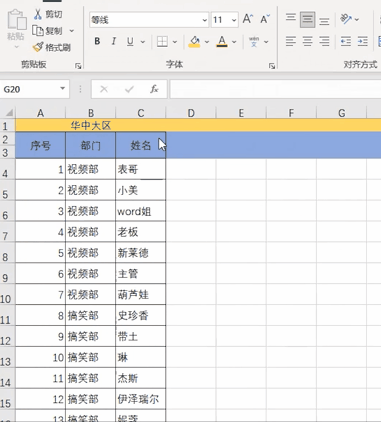Apply cell borders icon
This screenshot has height=422, width=381.
162,42
